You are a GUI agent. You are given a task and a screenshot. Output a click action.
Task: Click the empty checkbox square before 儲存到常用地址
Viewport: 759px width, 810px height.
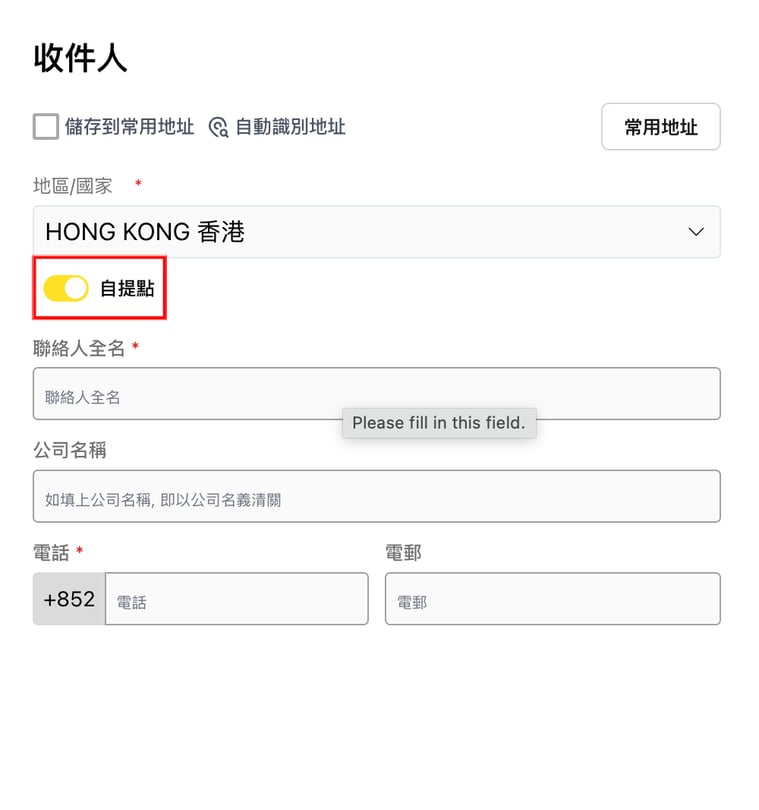point(44,126)
